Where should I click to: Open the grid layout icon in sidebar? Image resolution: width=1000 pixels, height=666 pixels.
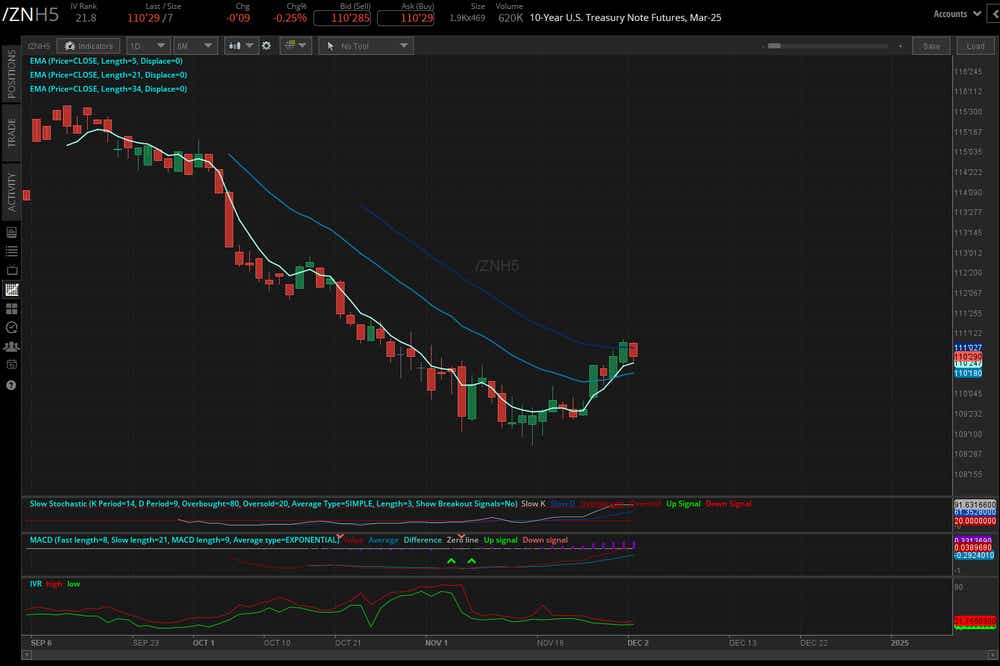[10, 307]
